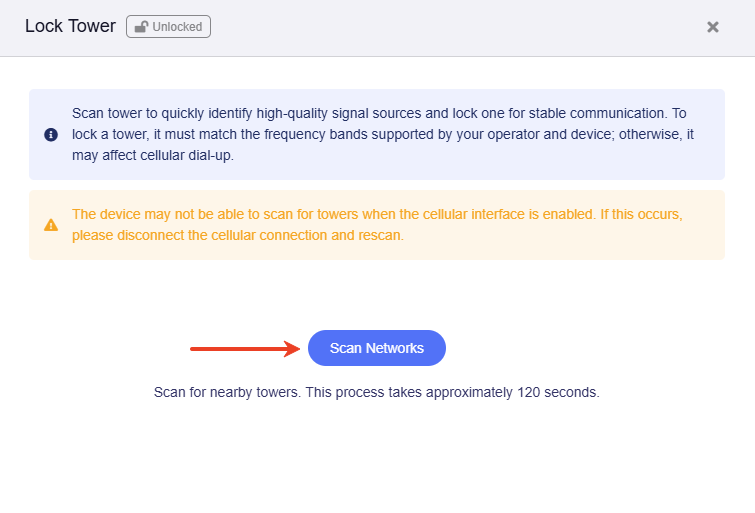Click the orange warning triangle icon

point(51,225)
